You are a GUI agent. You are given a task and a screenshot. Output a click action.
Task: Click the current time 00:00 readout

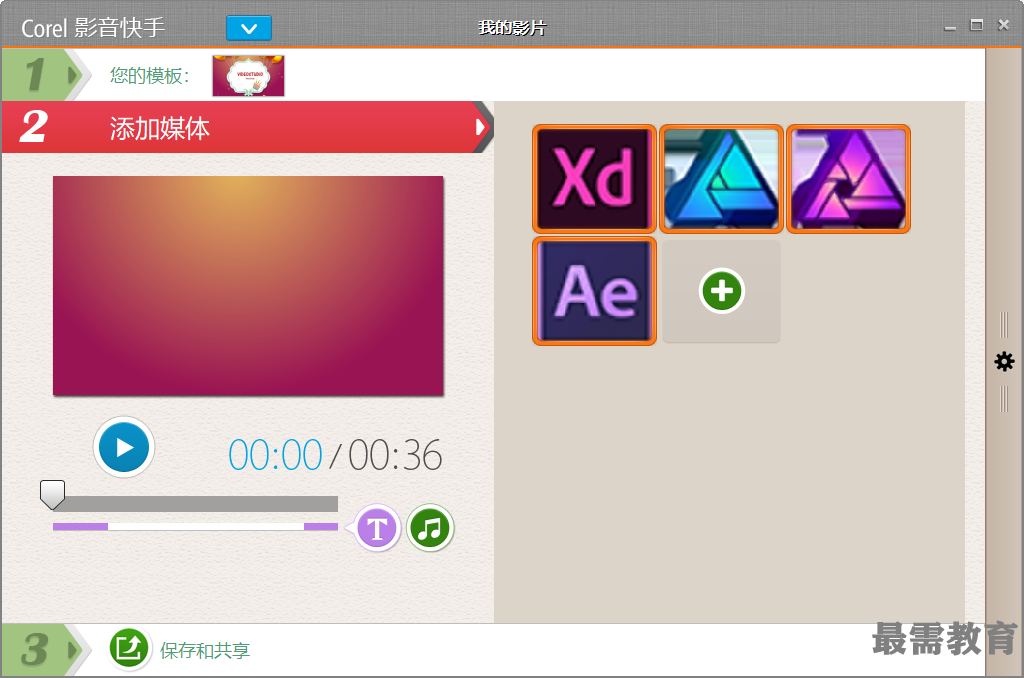(x=275, y=455)
